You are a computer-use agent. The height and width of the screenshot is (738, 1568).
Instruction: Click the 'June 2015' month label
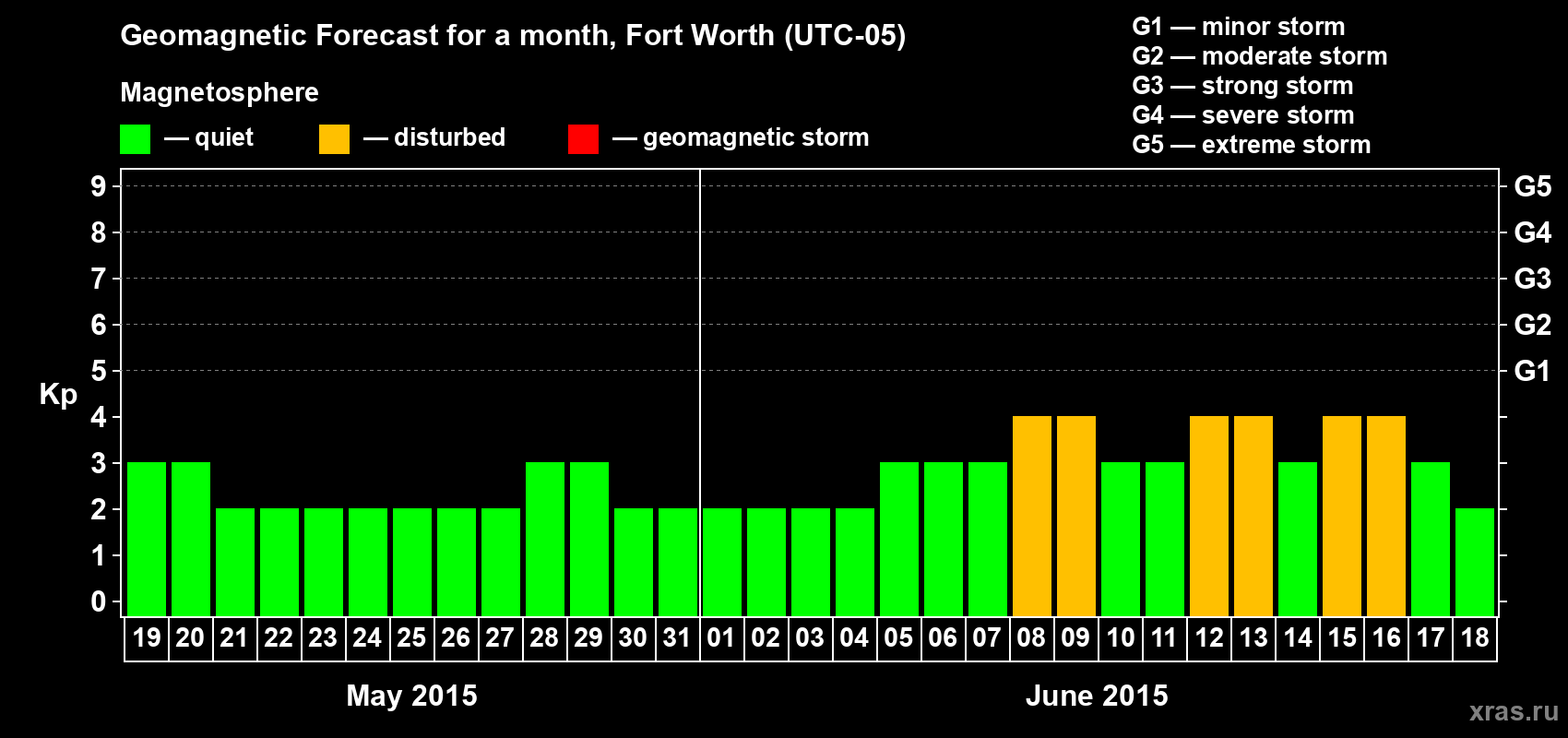pyautogui.click(x=1097, y=696)
